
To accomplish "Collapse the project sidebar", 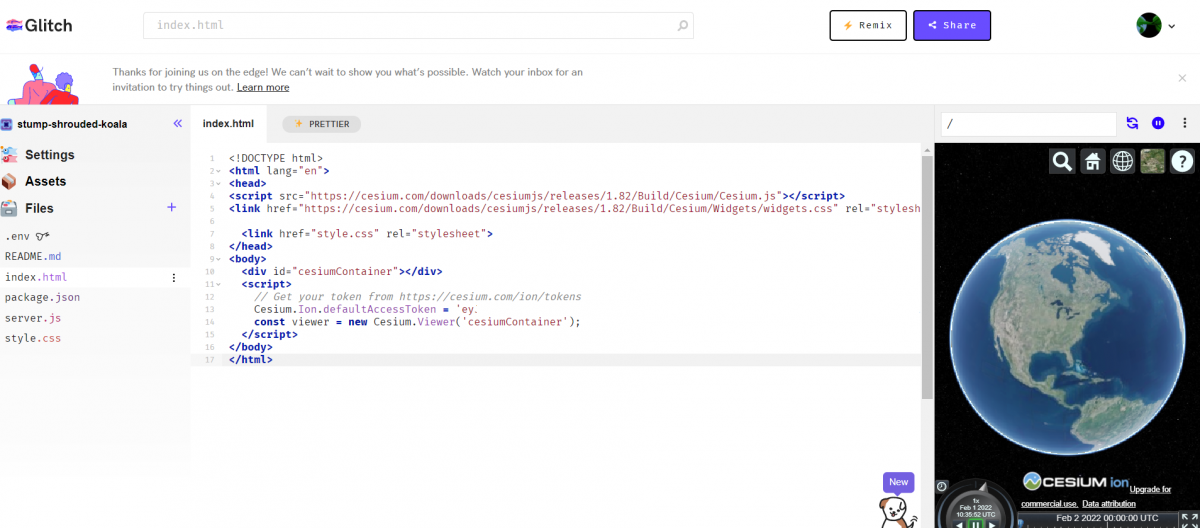I will 177,124.
